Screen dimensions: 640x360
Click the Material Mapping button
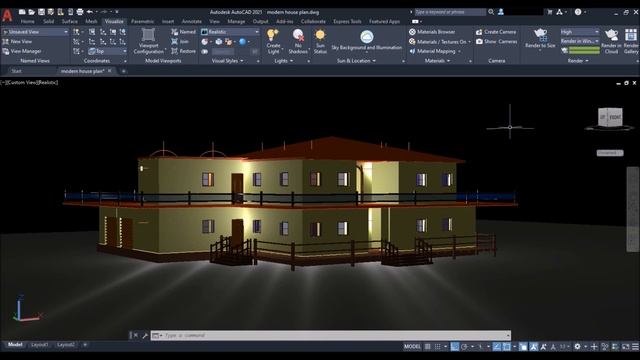[x=434, y=51]
